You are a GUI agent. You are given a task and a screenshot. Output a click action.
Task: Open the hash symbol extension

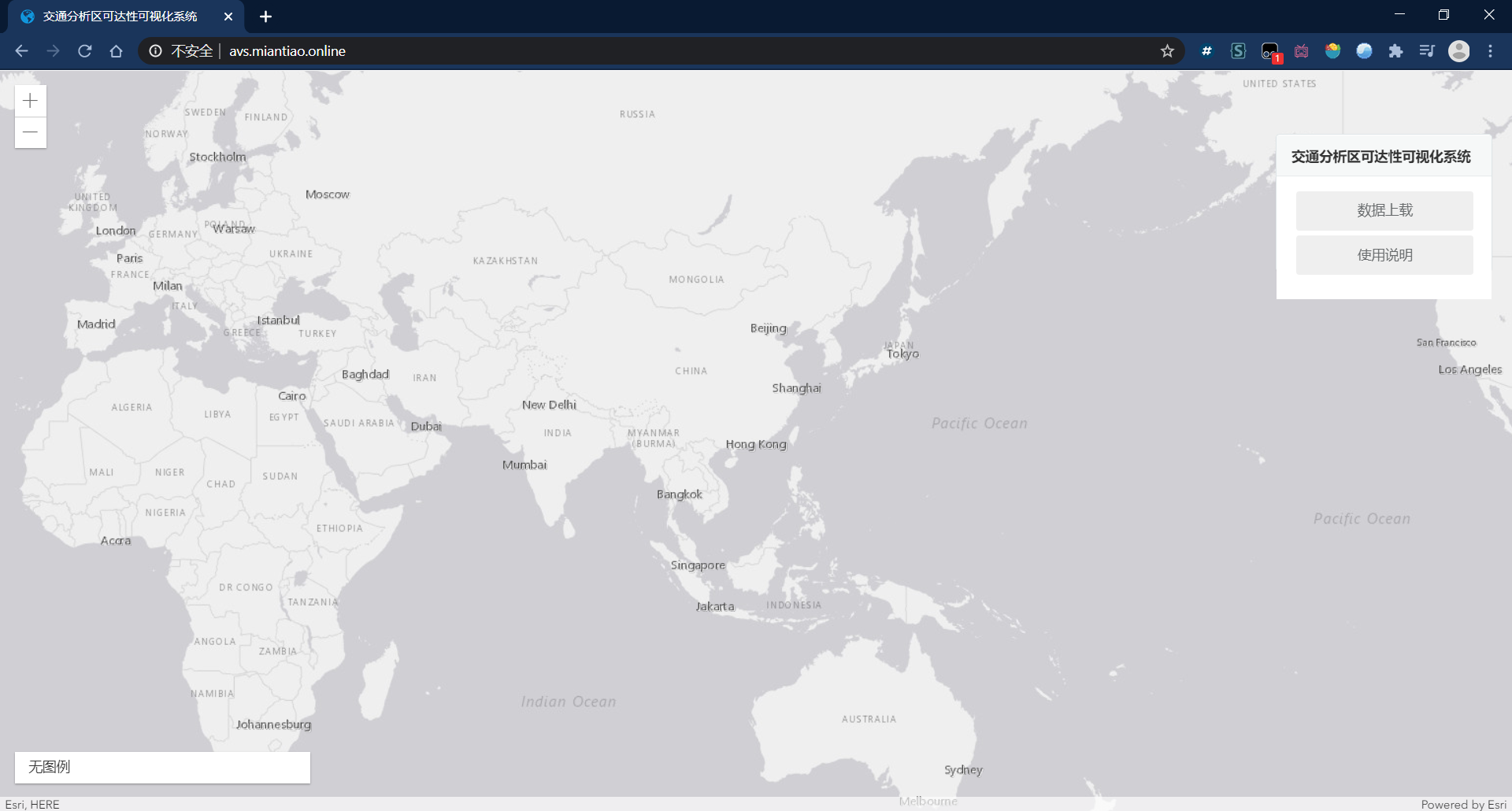click(x=1206, y=51)
